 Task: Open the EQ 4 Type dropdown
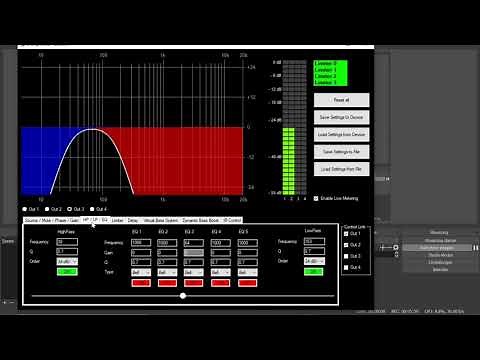pos(220,273)
